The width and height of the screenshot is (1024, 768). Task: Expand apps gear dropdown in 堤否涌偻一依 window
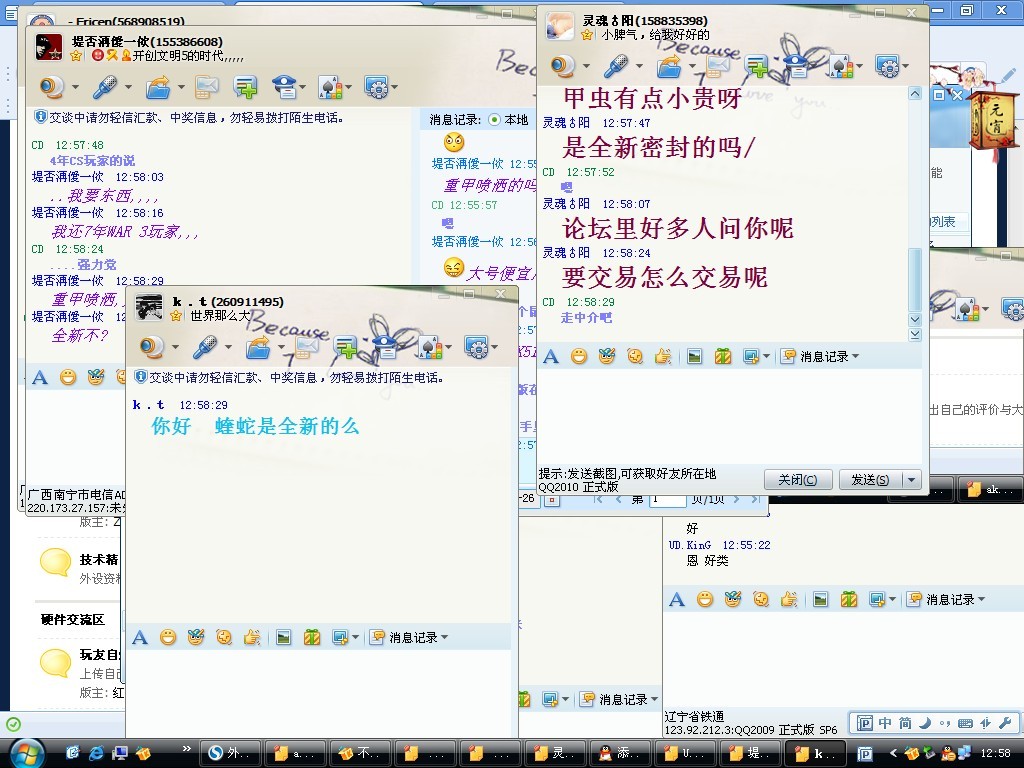[x=394, y=87]
